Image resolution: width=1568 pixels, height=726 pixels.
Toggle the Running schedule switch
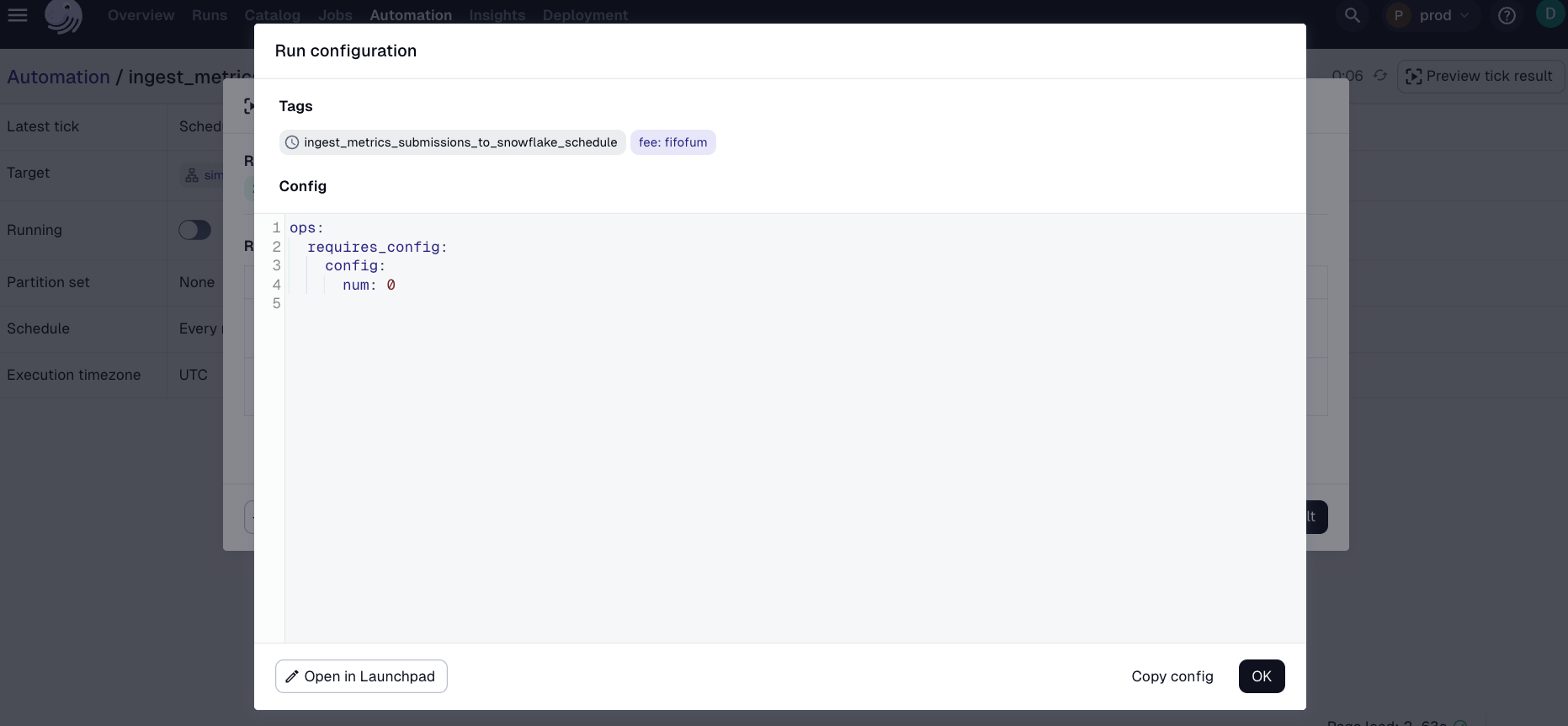(194, 230)
